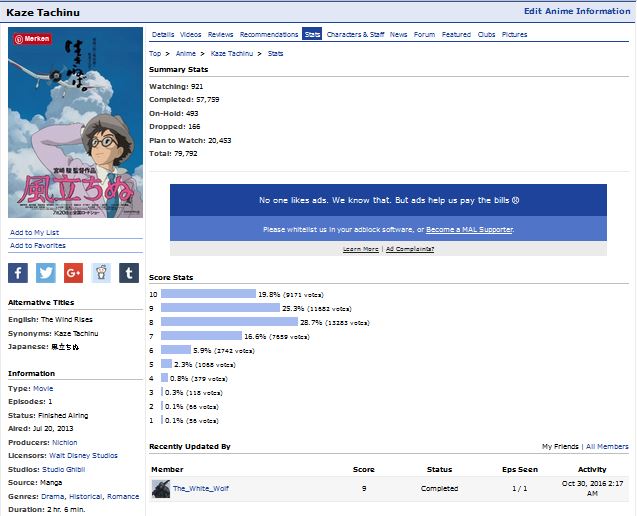637x516 pixels.
Task: Share via Google Plus icon
Action: coord(73,273)
